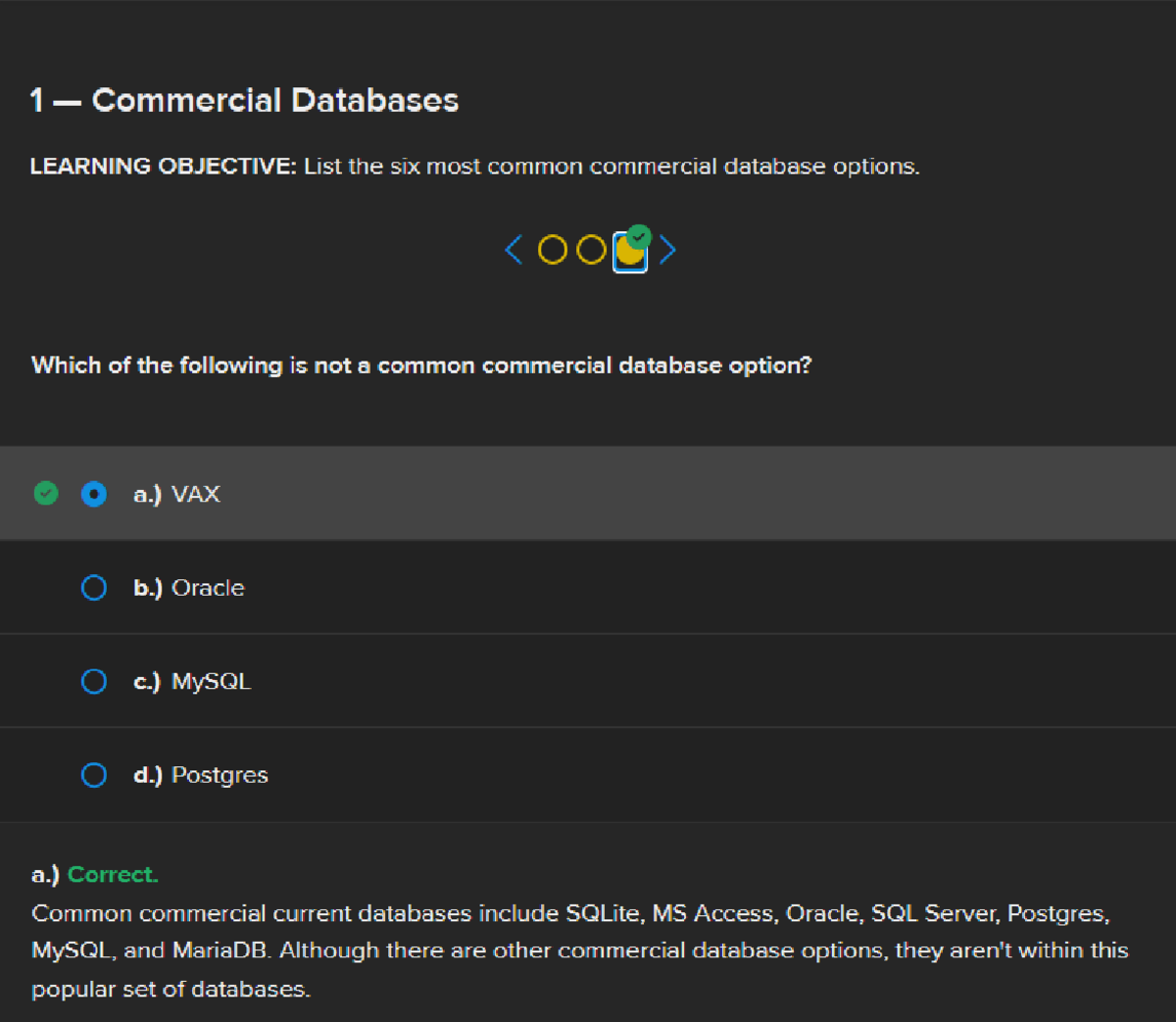The image size is (1176, 1022).
Task: Click the blue filled radio icon for VAX
Action: click(94, 494)
